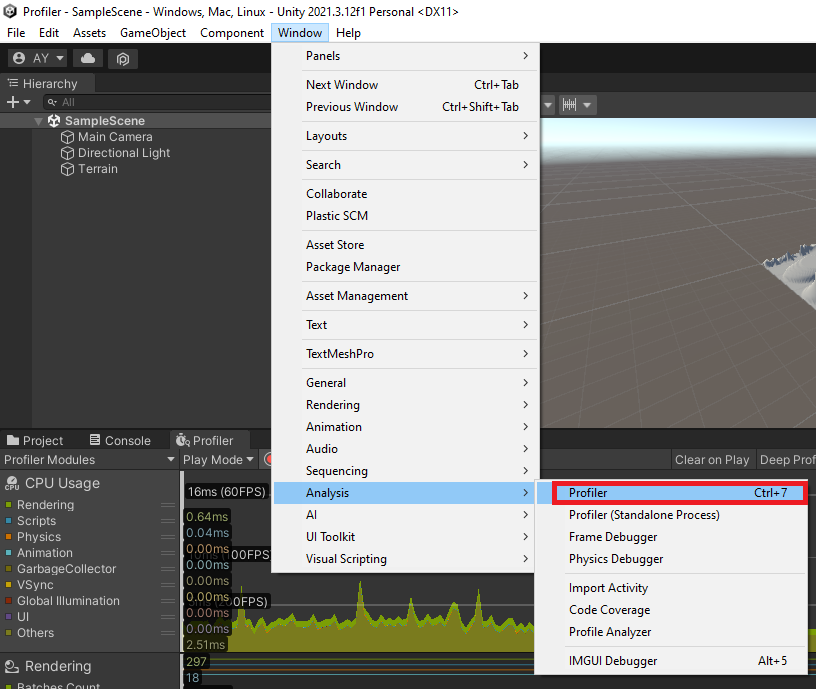Image resolution: width=816 pixels, height=689 pixels.
Task: Expand the Panels submenu
Action: tap(405, 56)
